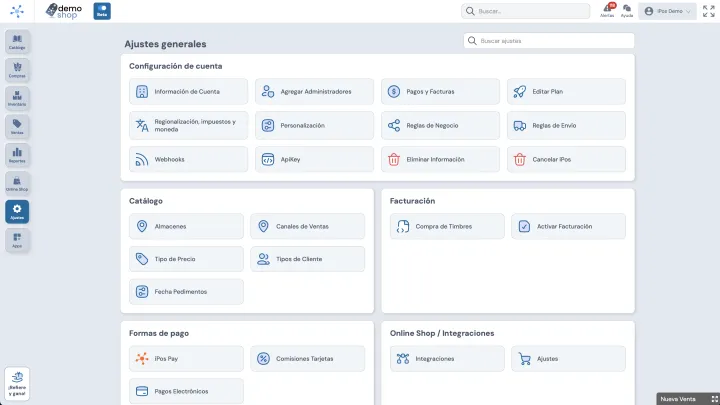
Task: Open Pagos y Facturas
Action: click(440, 91)
